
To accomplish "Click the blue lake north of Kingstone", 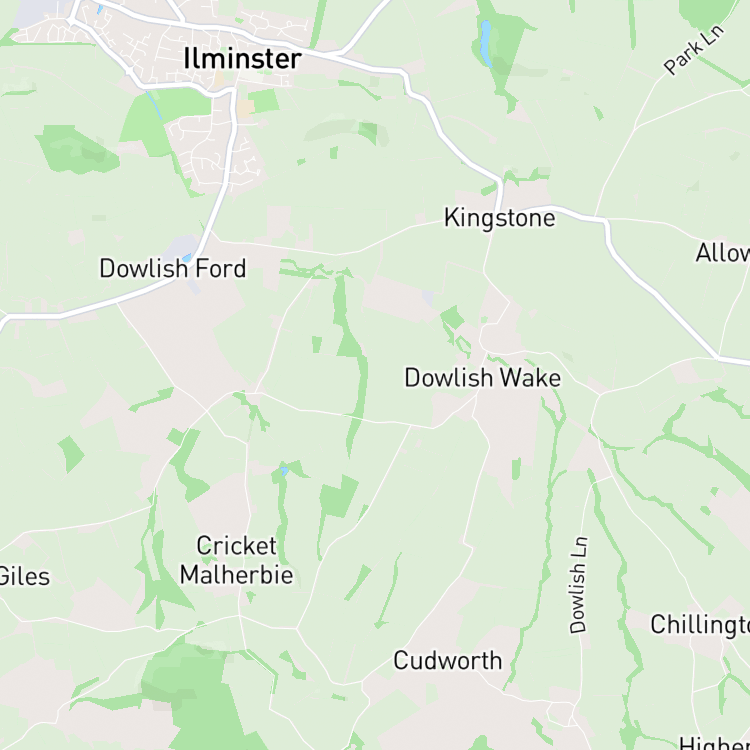I will click(486, 43).
